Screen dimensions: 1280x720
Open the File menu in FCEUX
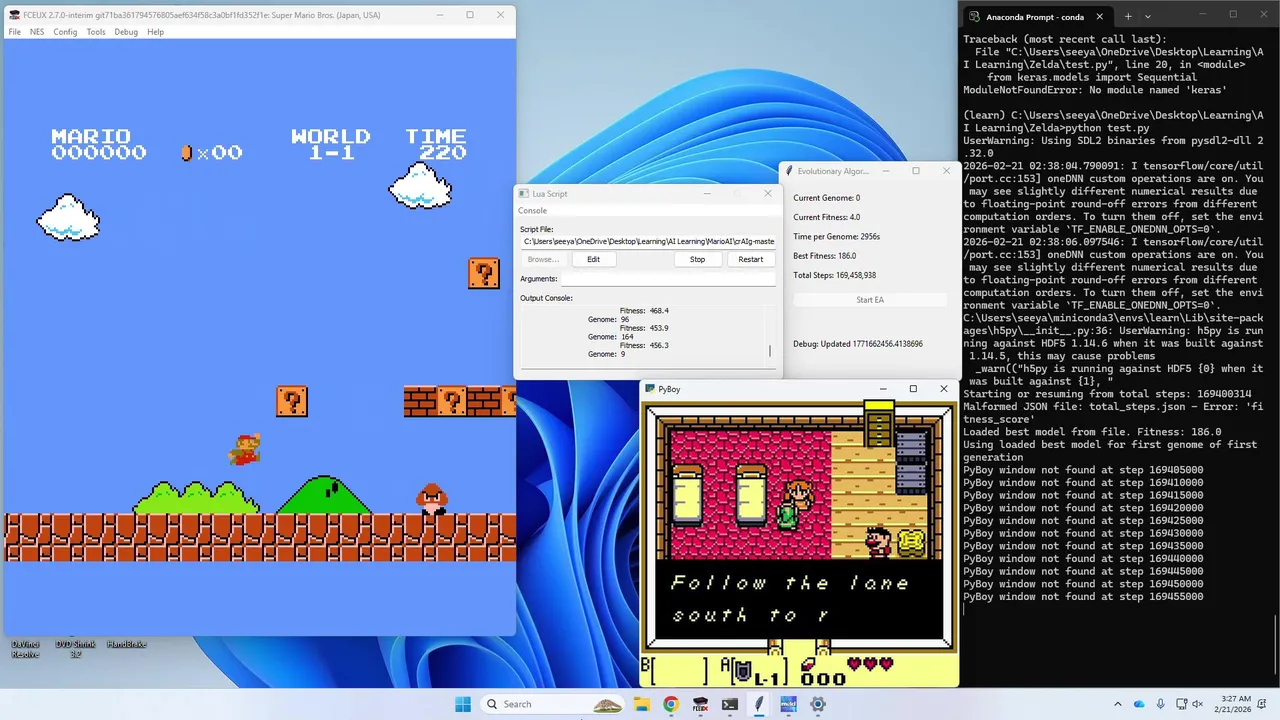click(14, 32)
